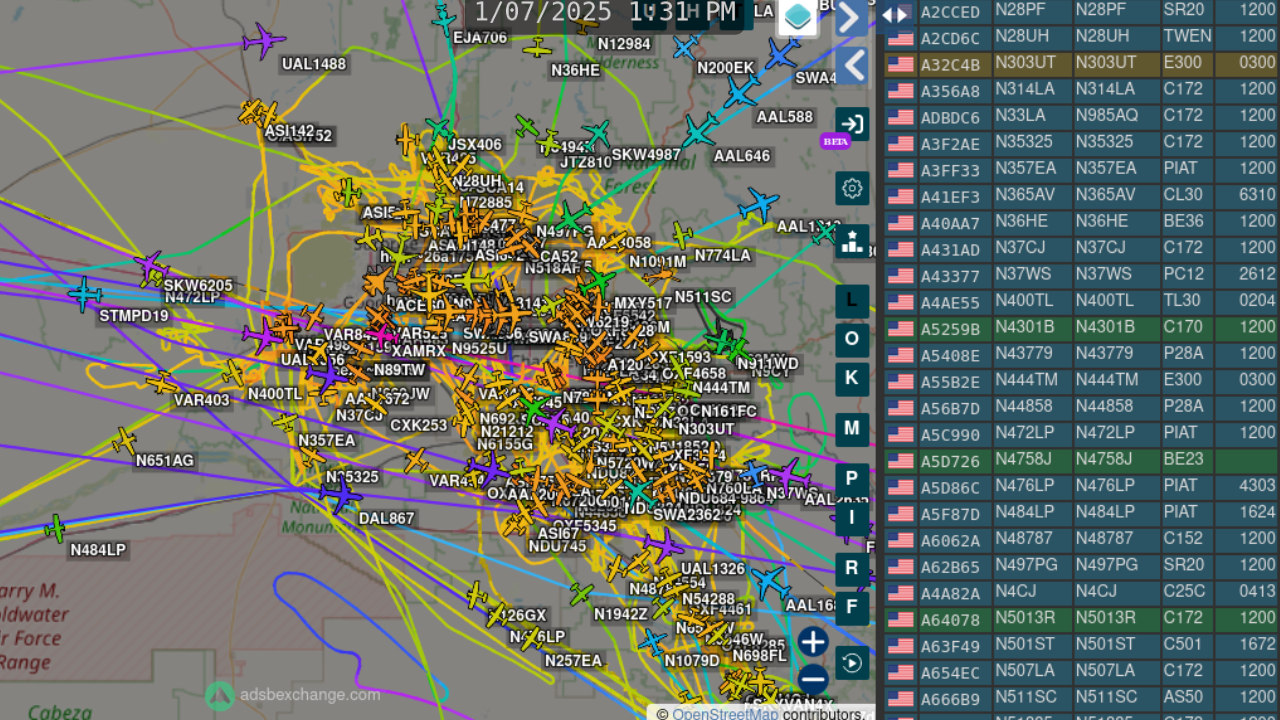Click the date and time display
1280x720 pixels.
point(605,13)
